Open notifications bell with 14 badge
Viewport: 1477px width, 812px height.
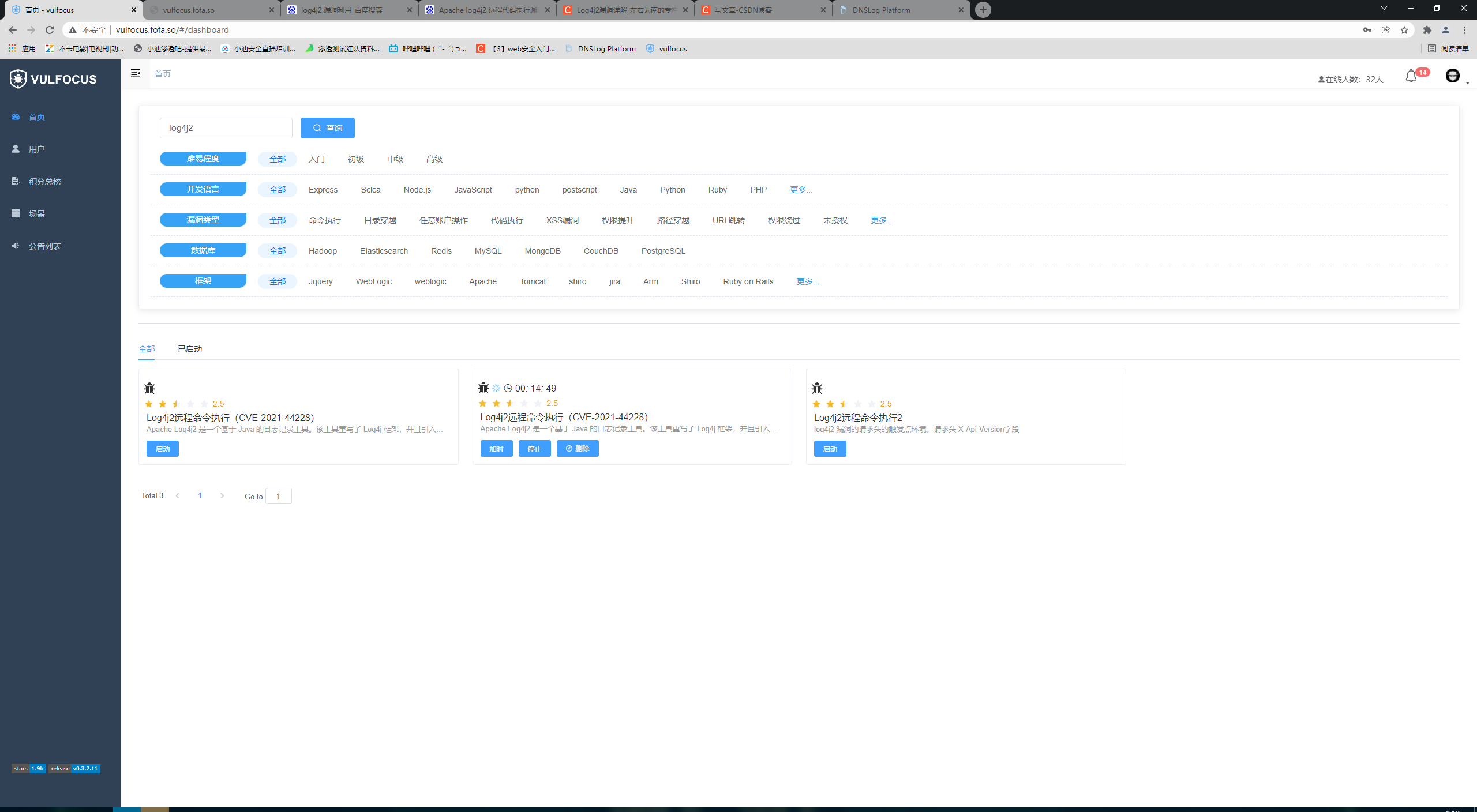coord(1411,76)
